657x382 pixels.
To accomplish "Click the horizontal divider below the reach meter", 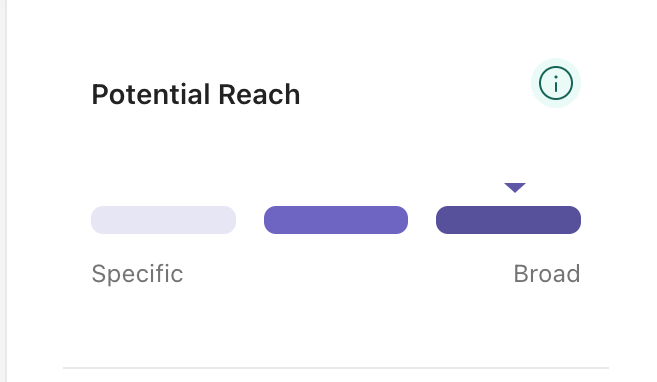I will pos(336,368).
